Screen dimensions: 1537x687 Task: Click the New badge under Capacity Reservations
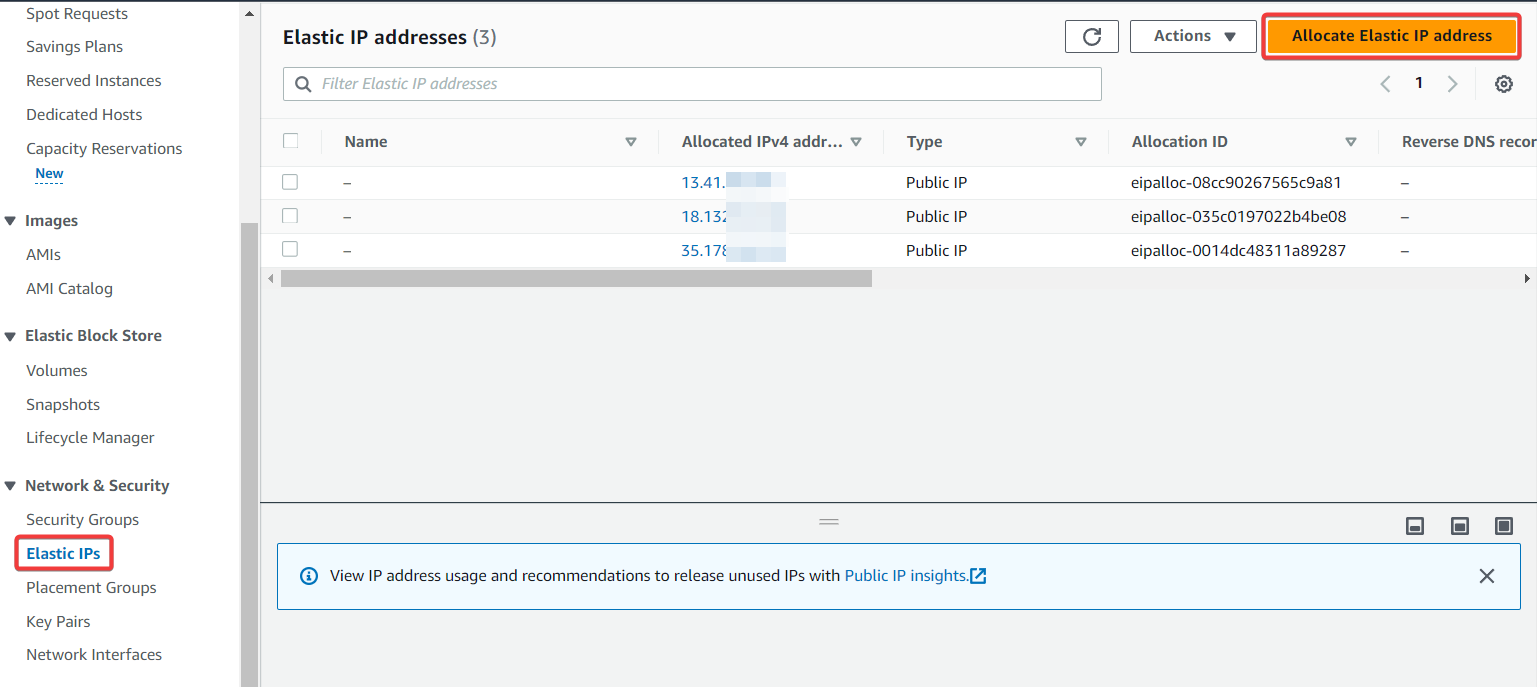click(x=49, y=174)
